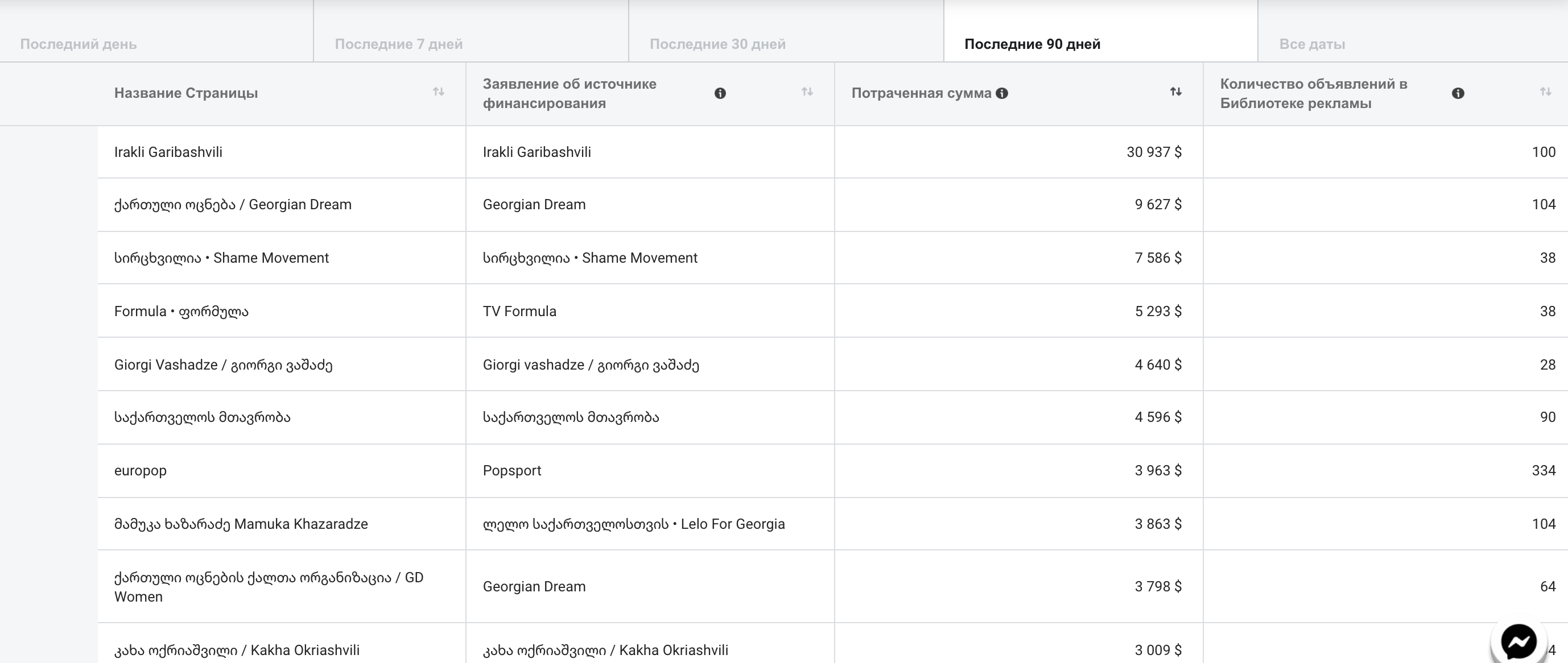Sort by Количество объявлений column arrows
This screenshot has width=1568, height=663.
(x=1545, y=92)
